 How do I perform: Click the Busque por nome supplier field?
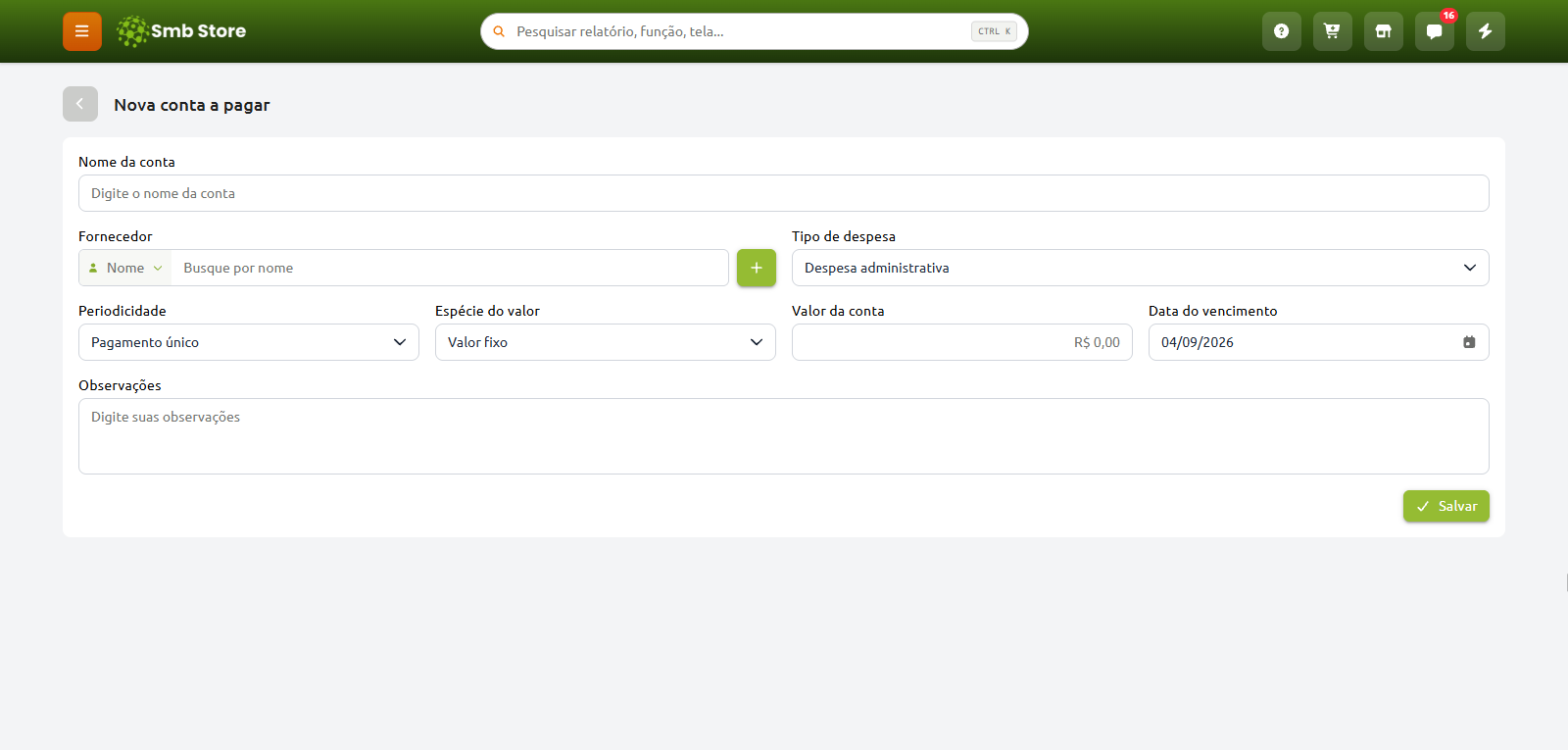(x=450, y=268)
